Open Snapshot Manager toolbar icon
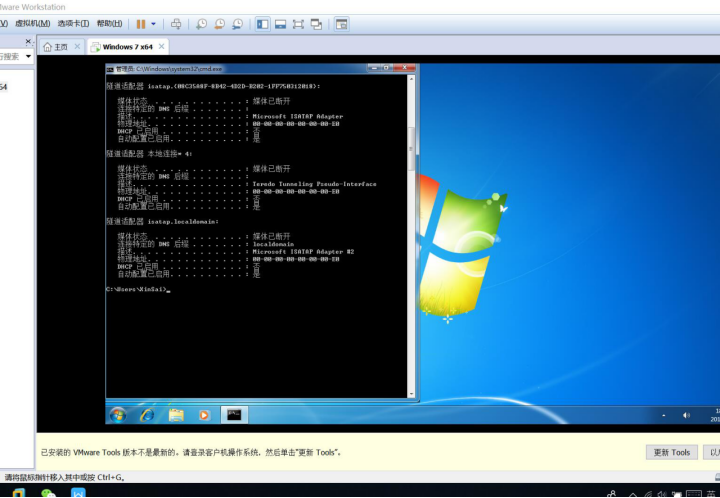Image resolution: width=720 pixels, height=498 pixels. [x=237, y=24]
